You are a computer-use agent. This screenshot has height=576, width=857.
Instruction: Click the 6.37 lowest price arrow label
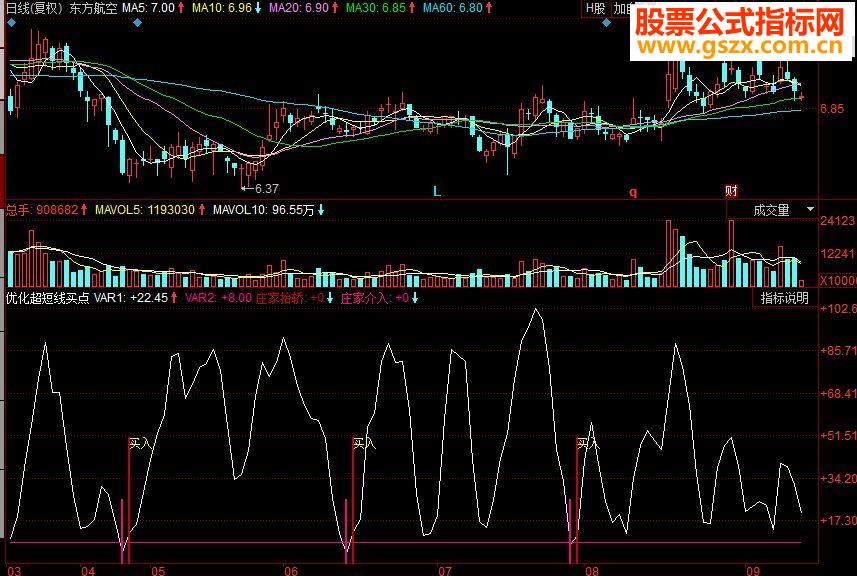(261, 189)
